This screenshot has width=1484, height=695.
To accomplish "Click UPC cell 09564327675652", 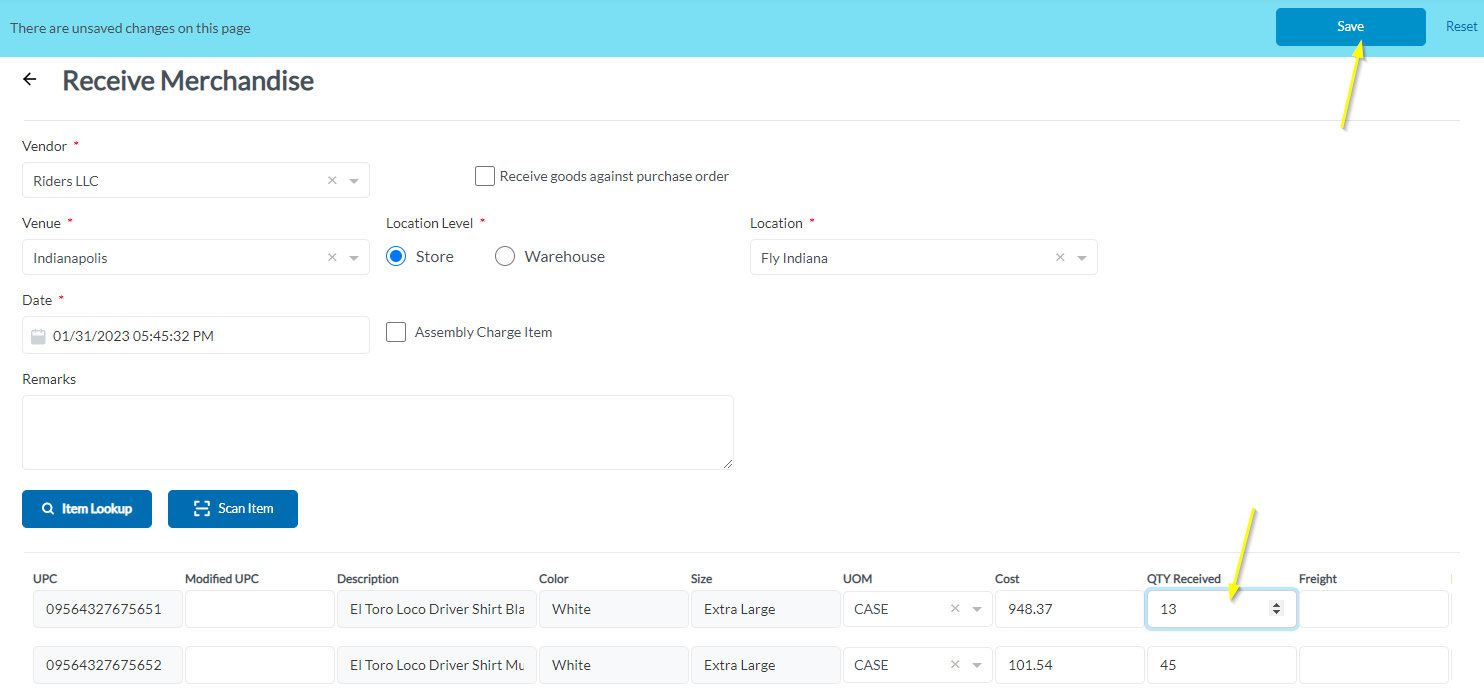I will tap(108, 665).
